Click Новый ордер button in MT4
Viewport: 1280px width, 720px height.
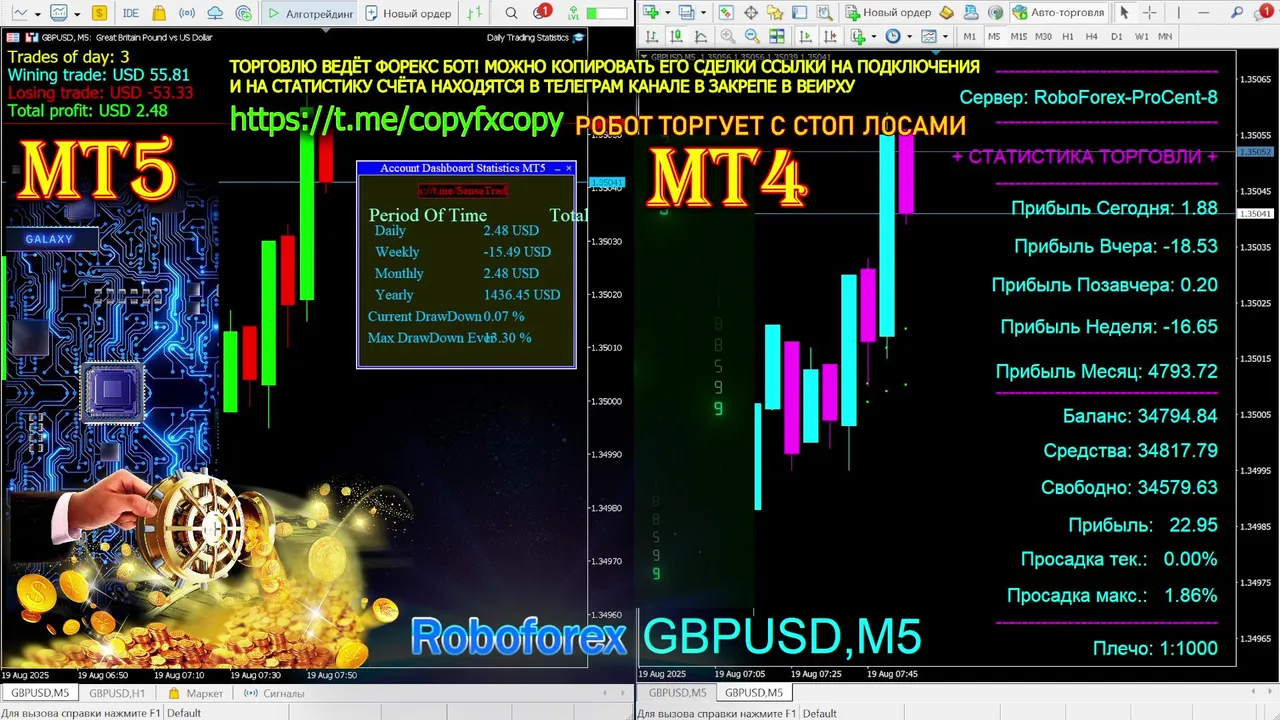click(x=888, y=13)
